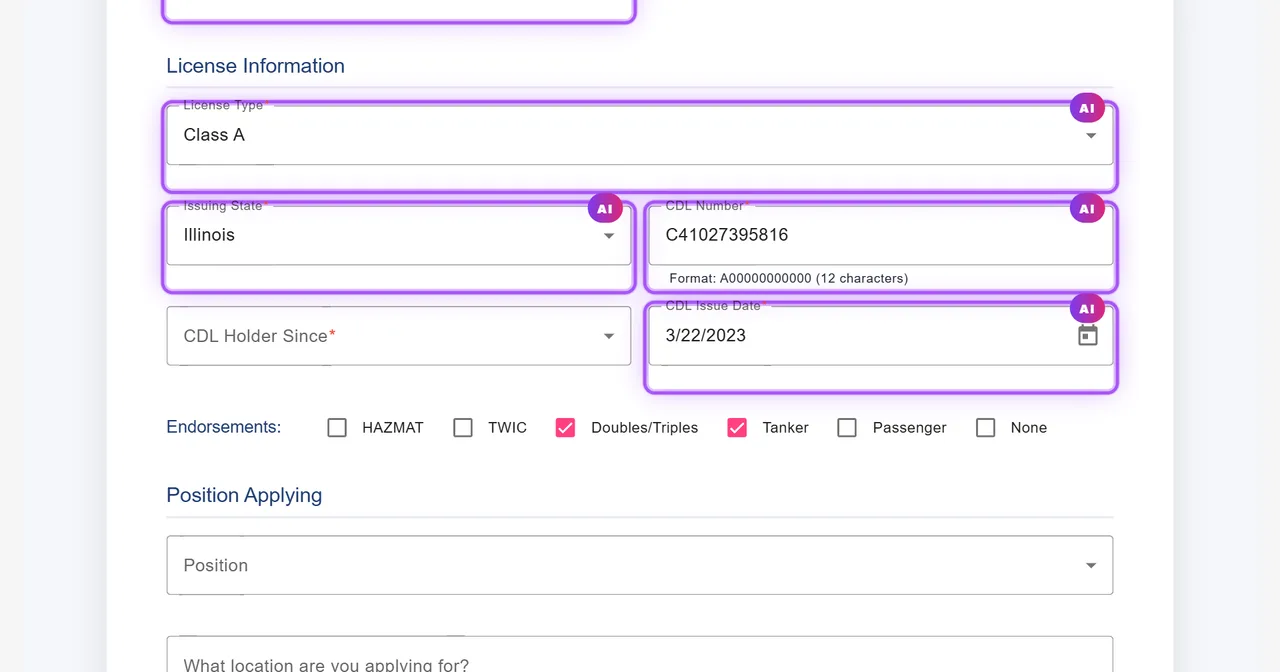1280x672 pixels.
Task: Click the AI badge on Issuing State
Action: coord(605,209)
